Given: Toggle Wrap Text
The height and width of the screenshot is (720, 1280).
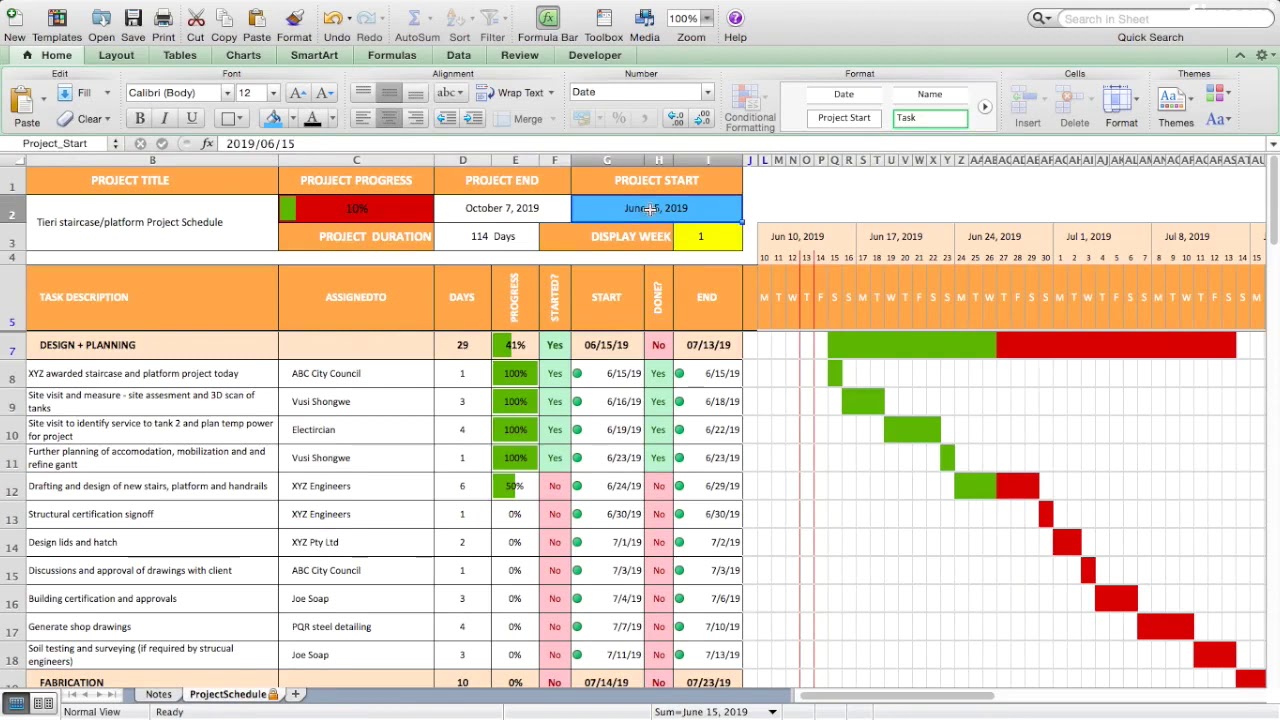Looking at the screenshot, I should tap(514, 93).
